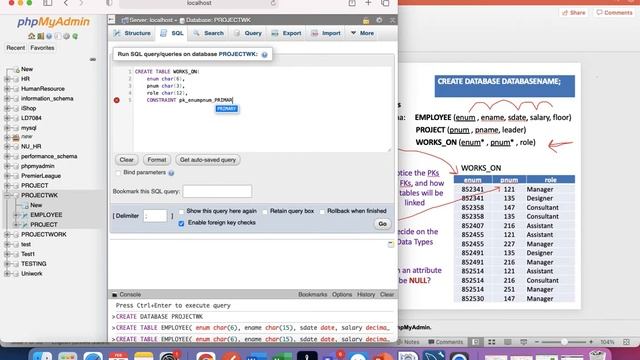Switch to the Import tab
This screenshot has width=640, height=360.
click(326, 33)
